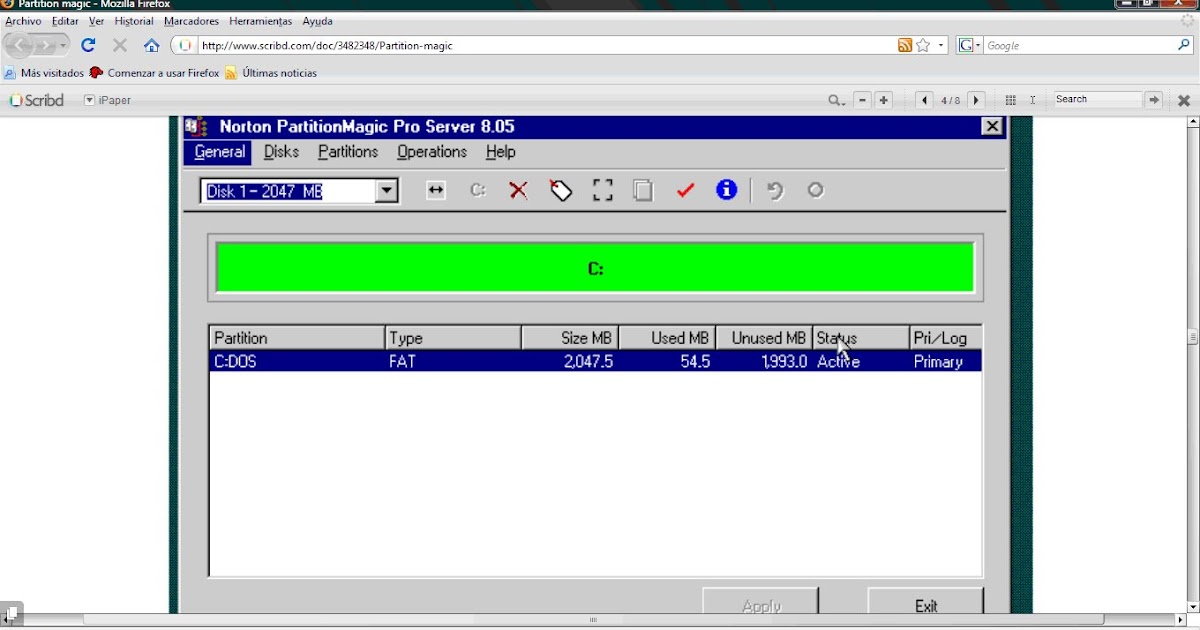Open Firefox Archivo menu
This screenshot has width=1200, height=630.
click(24, 21)
